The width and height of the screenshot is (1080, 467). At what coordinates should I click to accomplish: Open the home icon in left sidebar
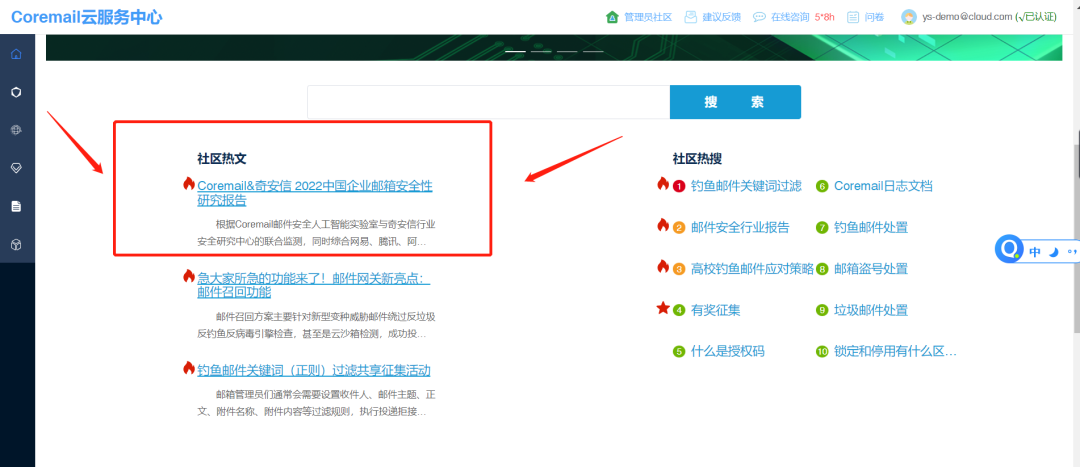click(x=16, y=54)
